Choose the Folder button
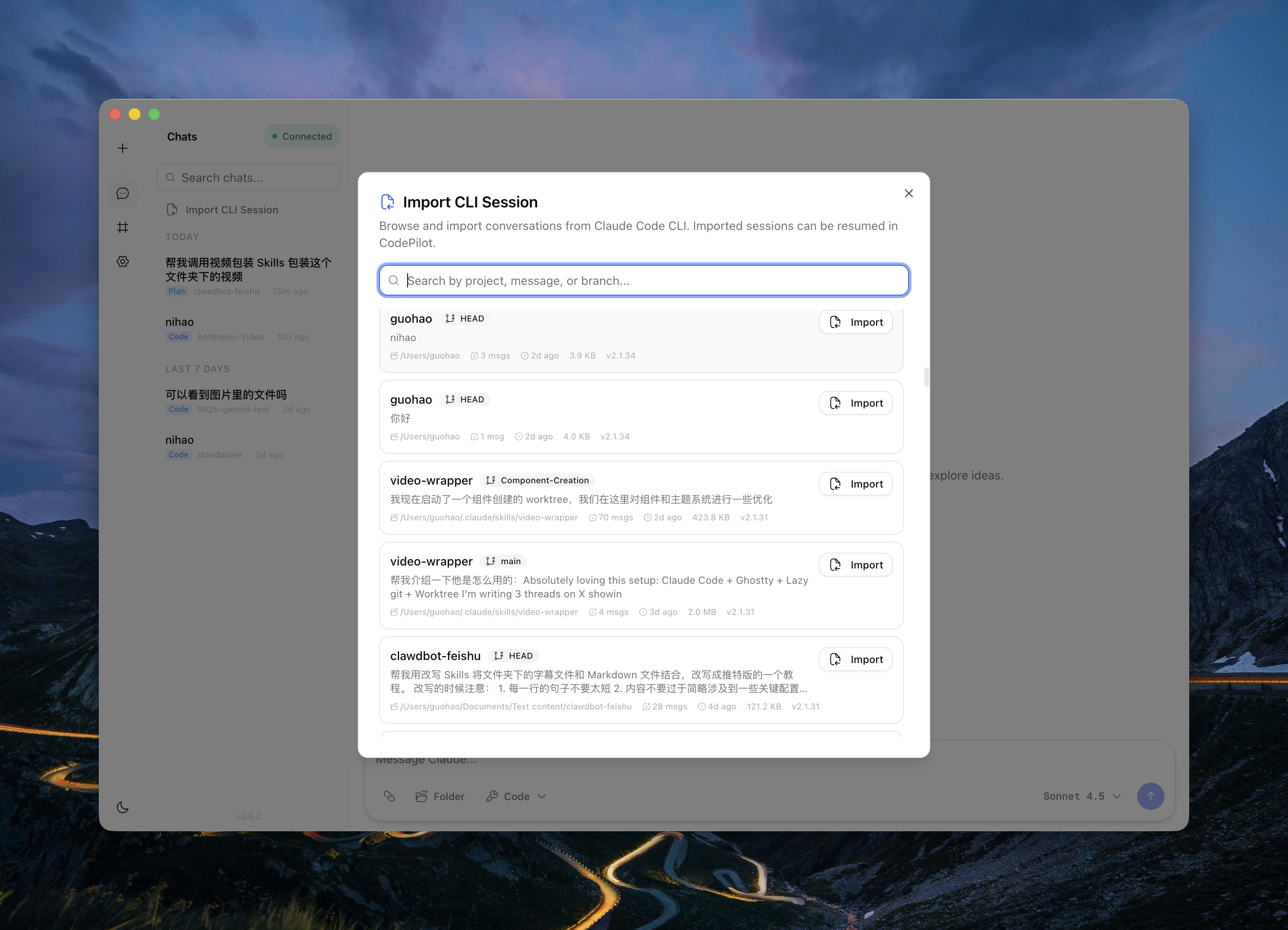The width and height of the screenshot is (1288, 930). (x=440, y=796)
